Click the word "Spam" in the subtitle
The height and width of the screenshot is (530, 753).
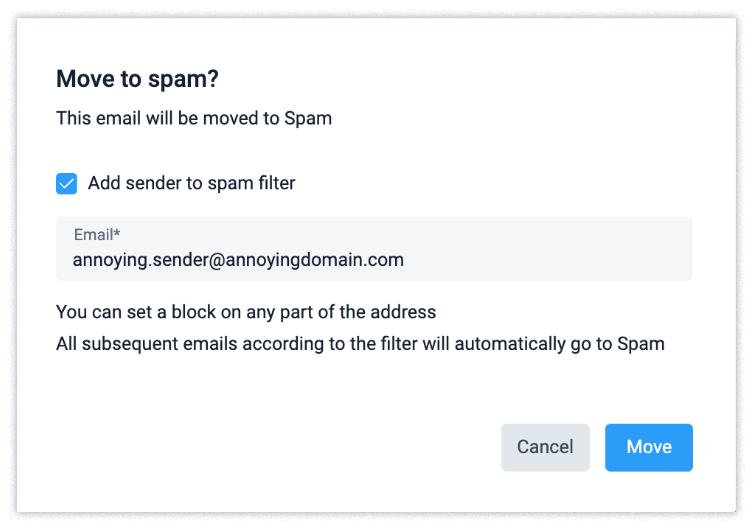click(308, 118)
